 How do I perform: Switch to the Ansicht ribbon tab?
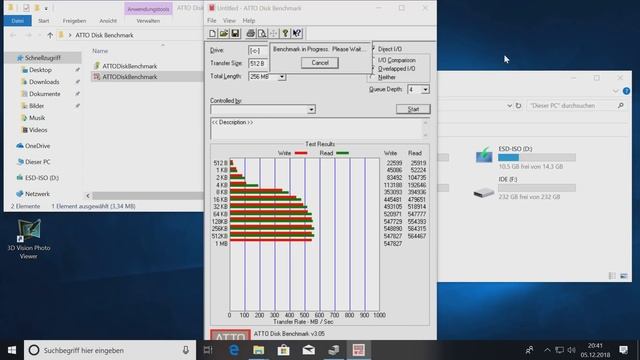108,21
